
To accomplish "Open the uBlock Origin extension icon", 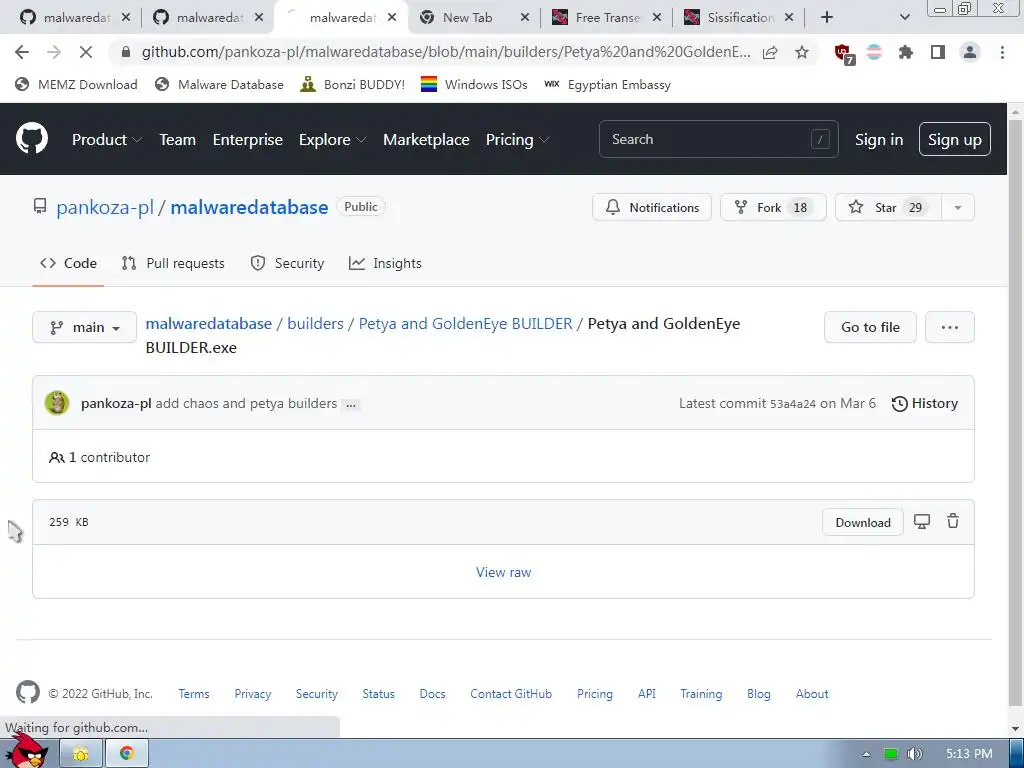I will (844, 54).
